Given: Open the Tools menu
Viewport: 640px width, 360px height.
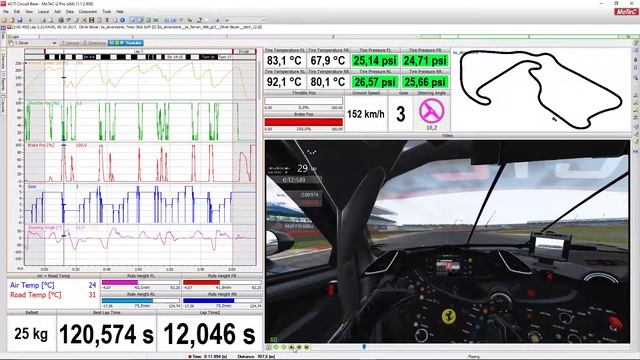Looking at the screenshot, I should click(x=107, y=11).
